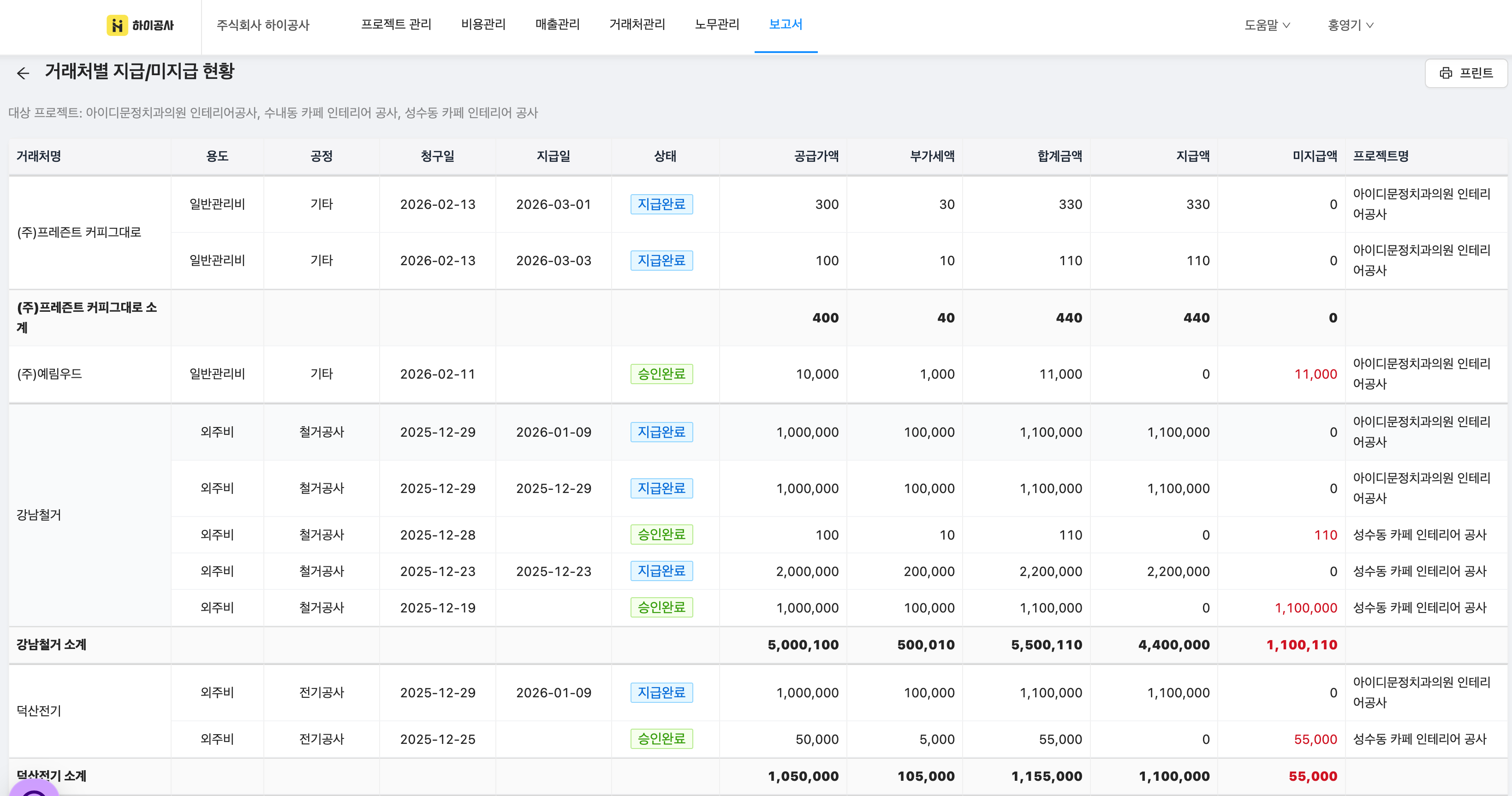Click the 프린트 button
The height and width of the screenshot is (796, 1512).
tap(1465, 73)
